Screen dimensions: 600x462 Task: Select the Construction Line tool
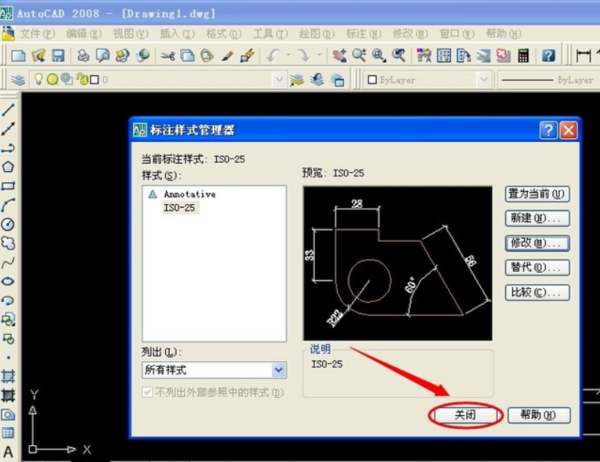coord(8,129)
